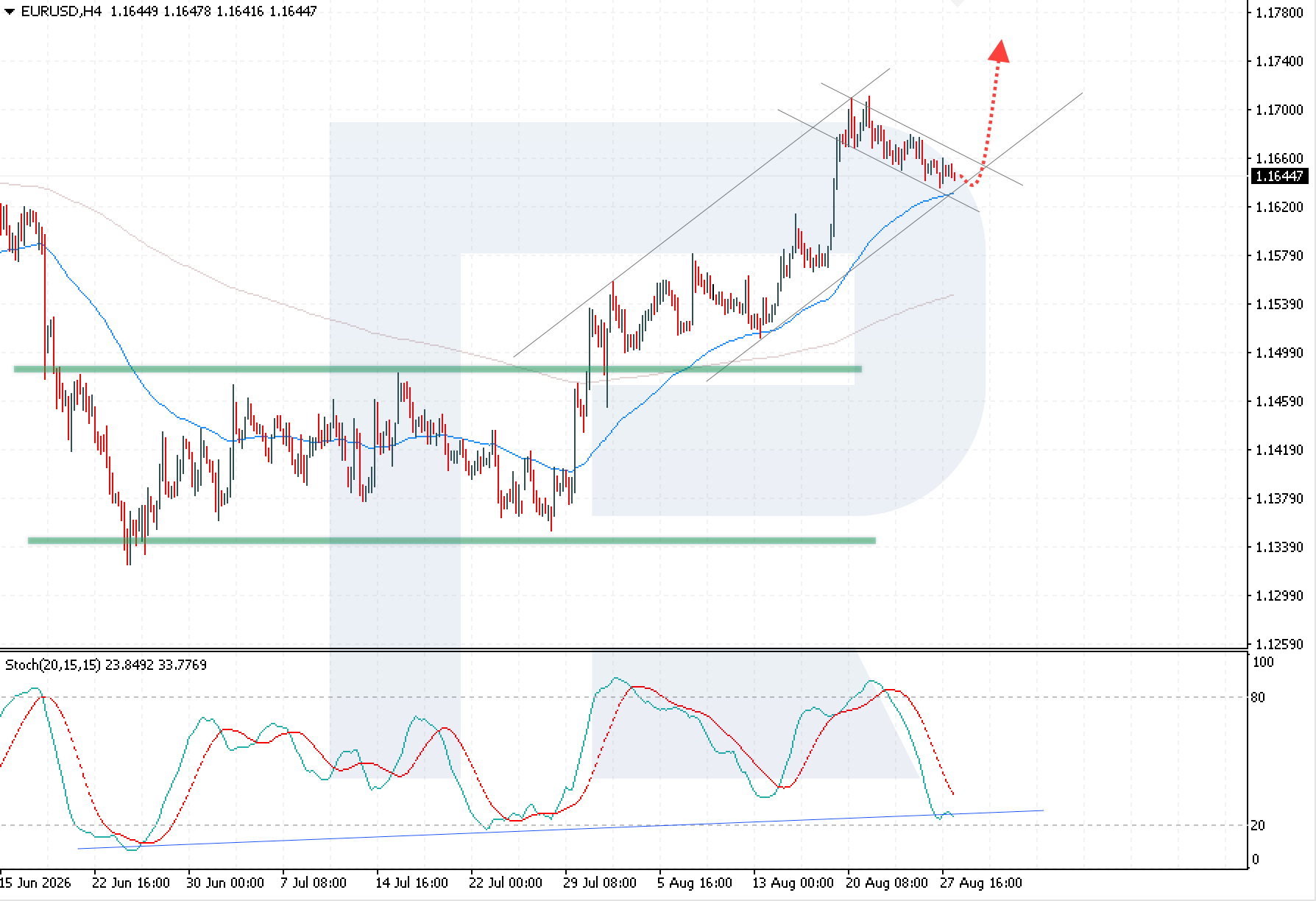The width and height of the screenshot is (1316, 901).
Task: Click the 1.14190 price axis label
Action: [x=1279, y=450]
